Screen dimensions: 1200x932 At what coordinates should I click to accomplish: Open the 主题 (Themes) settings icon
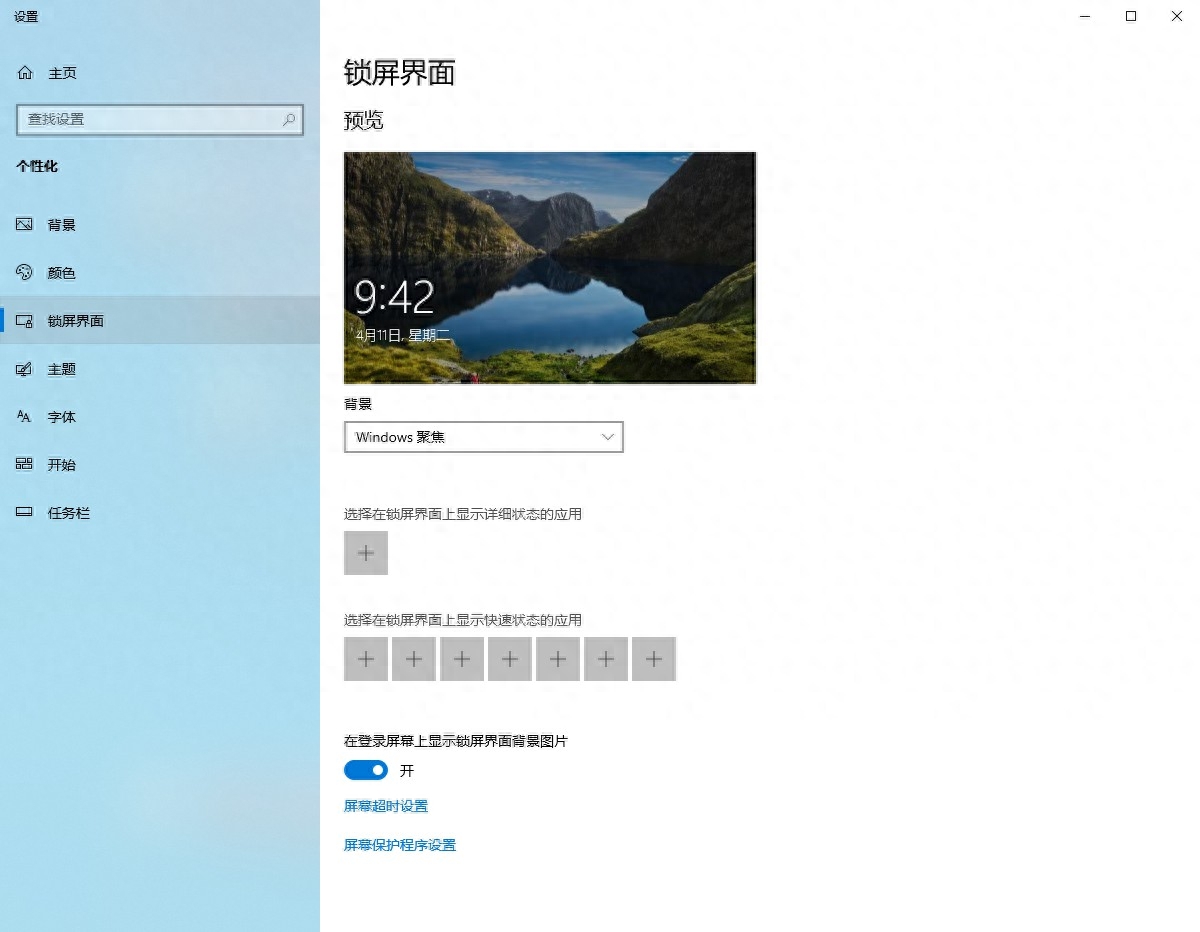[24, 369]
